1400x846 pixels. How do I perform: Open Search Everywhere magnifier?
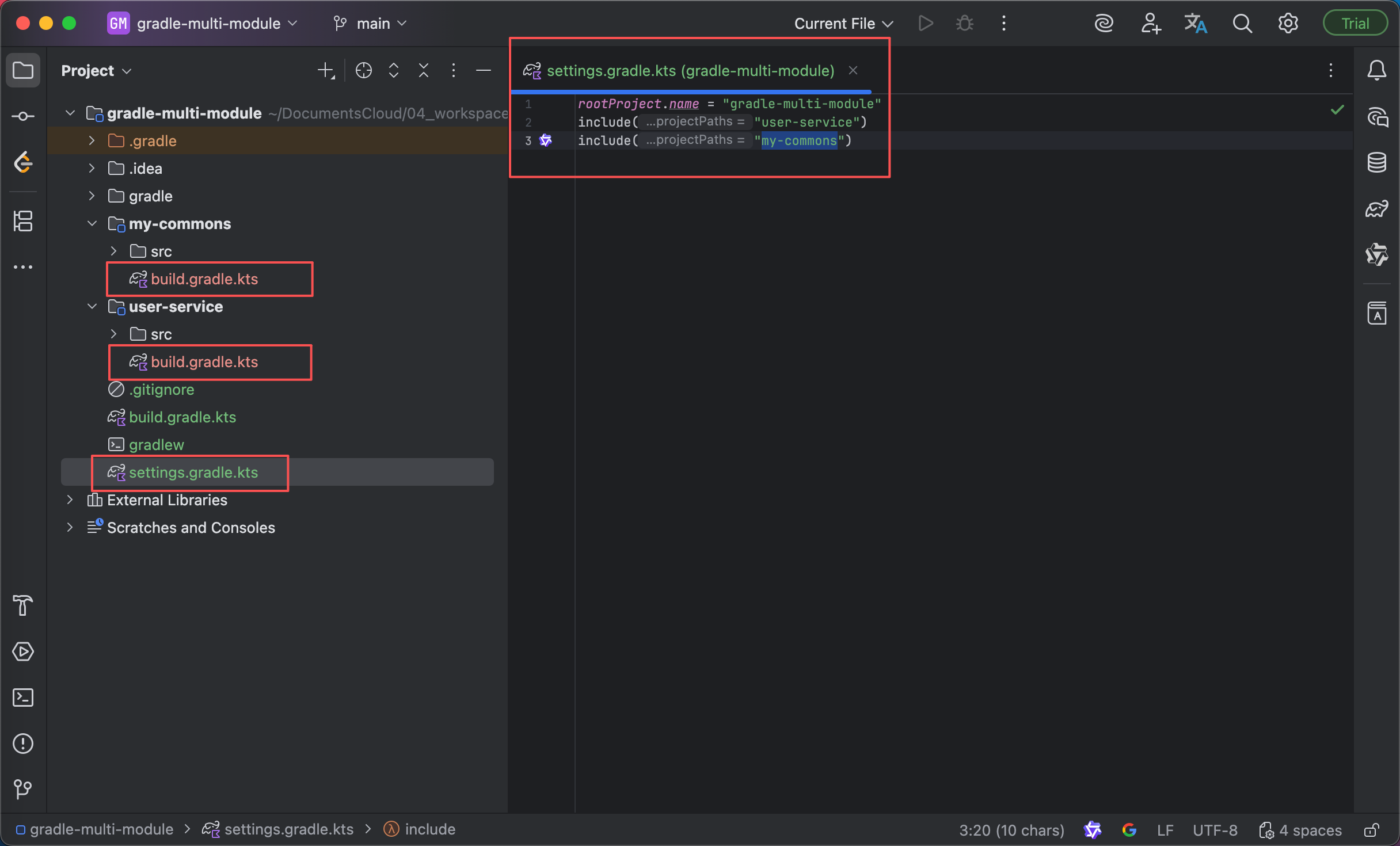coord(1242,24)
